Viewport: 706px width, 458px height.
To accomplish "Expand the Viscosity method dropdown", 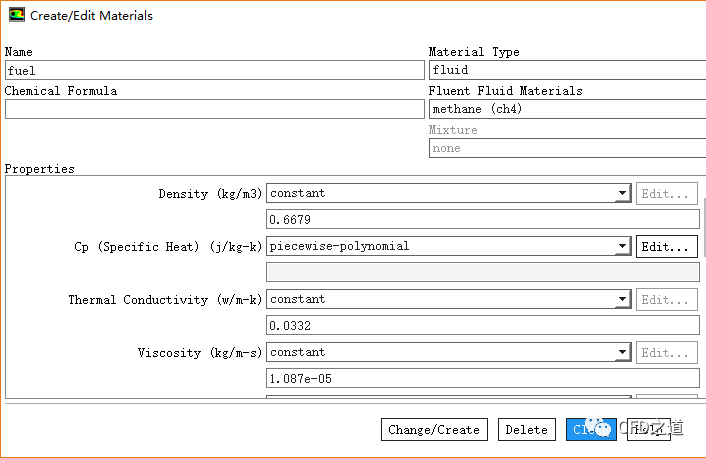I will point(622,352).
